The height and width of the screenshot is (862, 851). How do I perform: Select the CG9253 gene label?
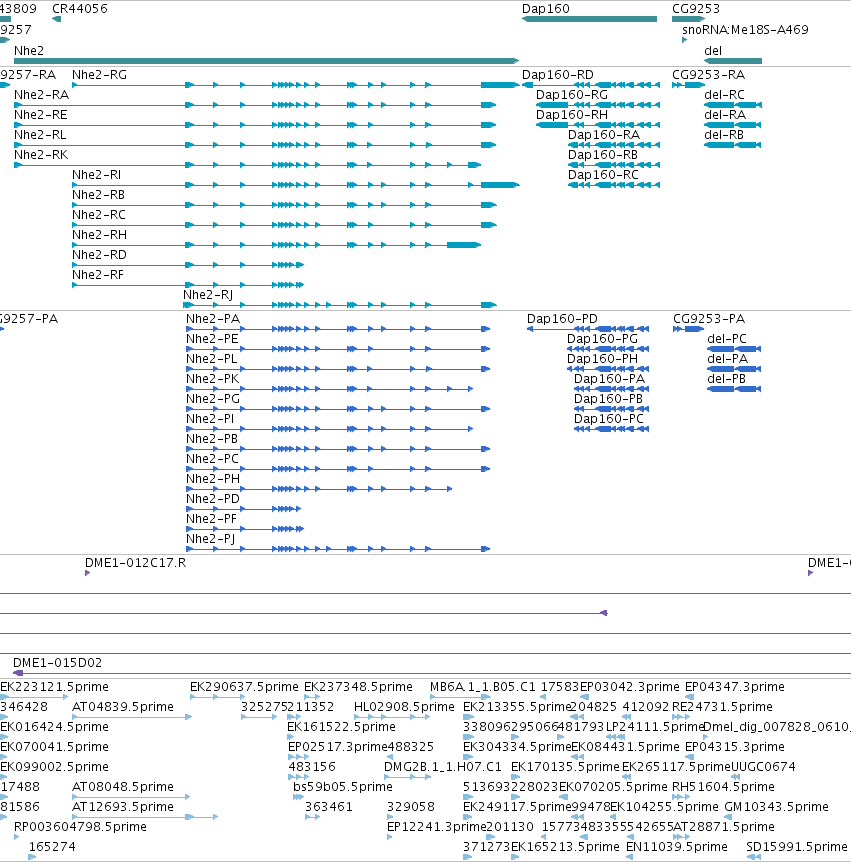point(695,9)
